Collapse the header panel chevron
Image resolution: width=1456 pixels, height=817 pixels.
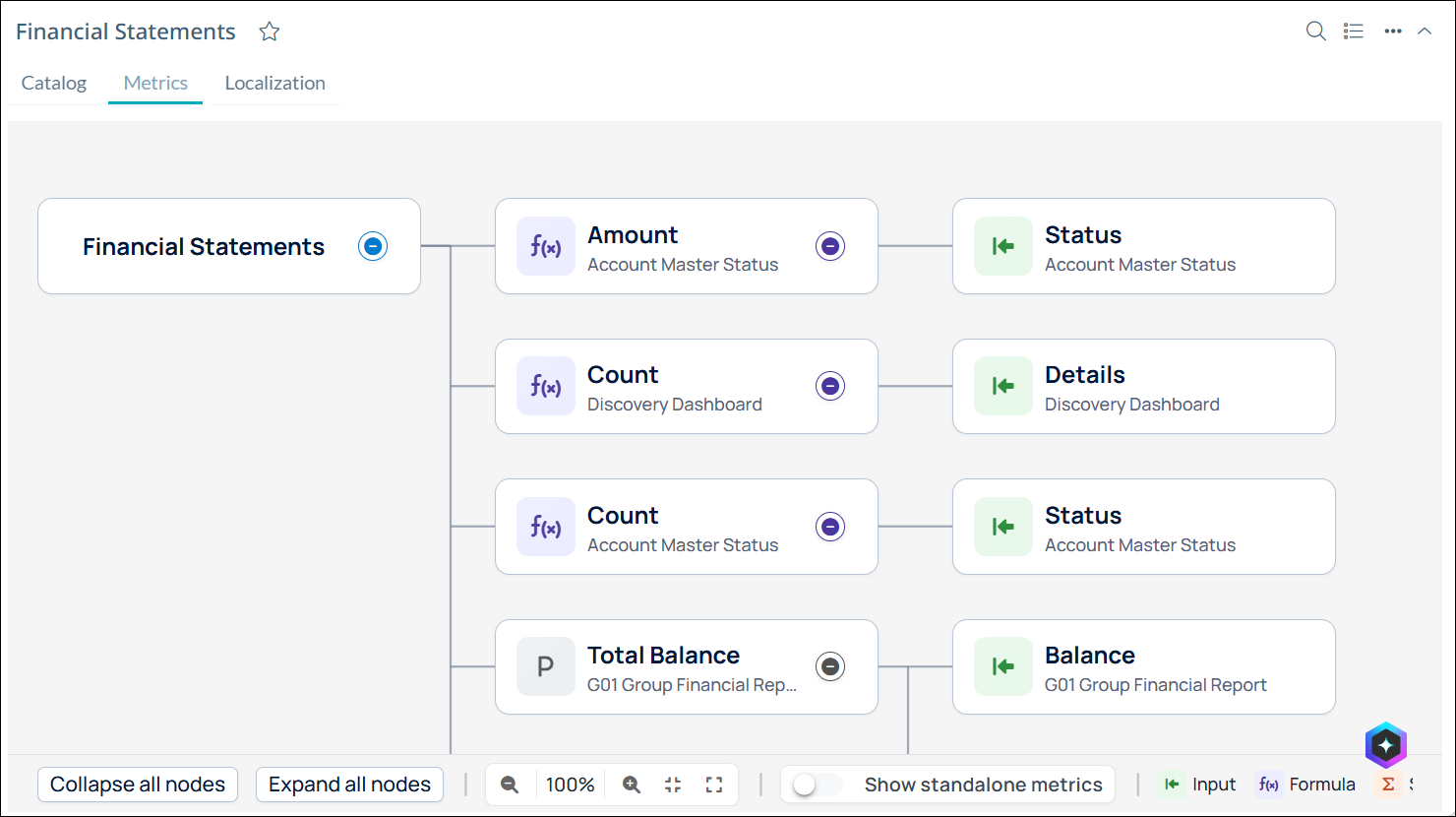pos(1425,31)
